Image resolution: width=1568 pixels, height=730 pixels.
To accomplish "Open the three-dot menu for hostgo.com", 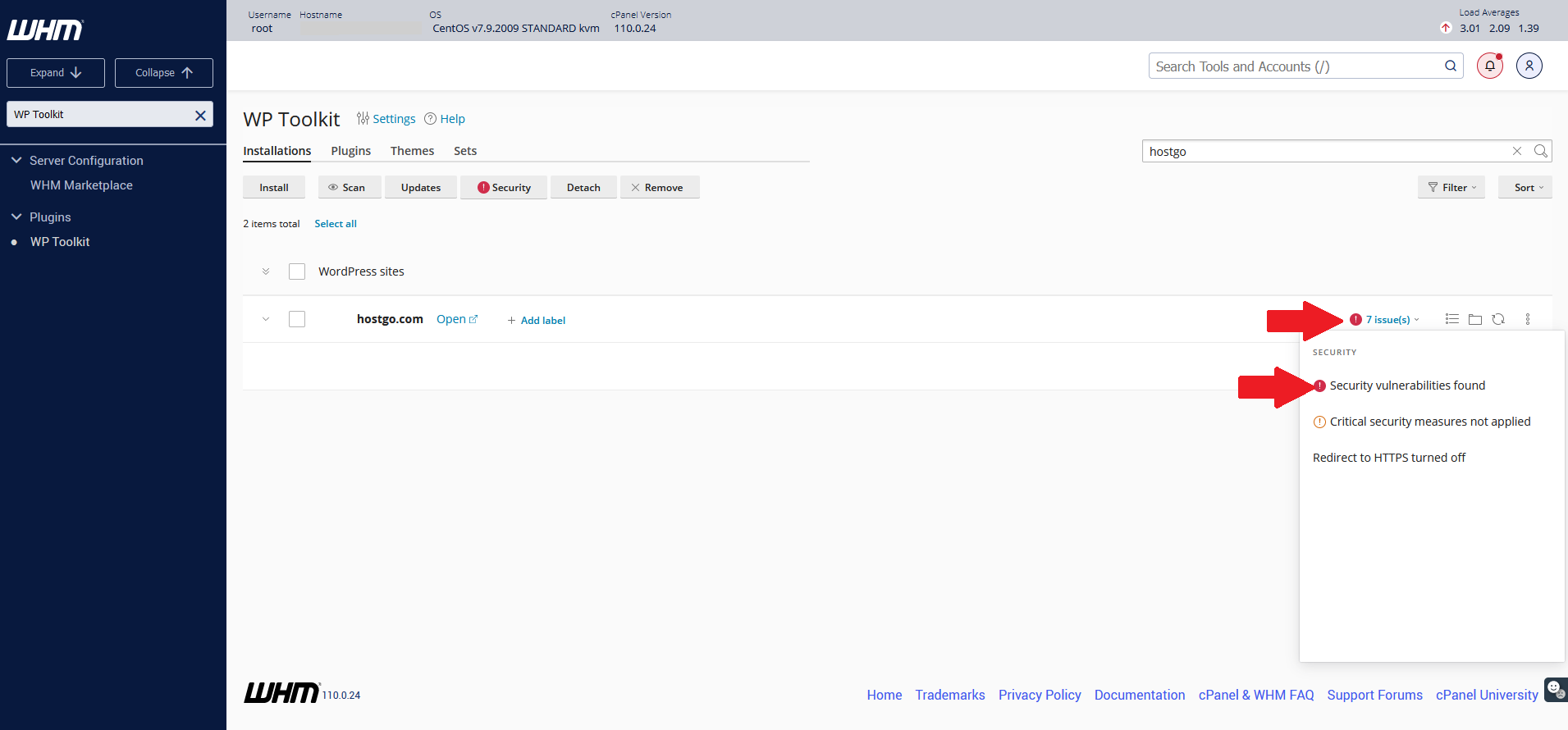I will 1528,319.
